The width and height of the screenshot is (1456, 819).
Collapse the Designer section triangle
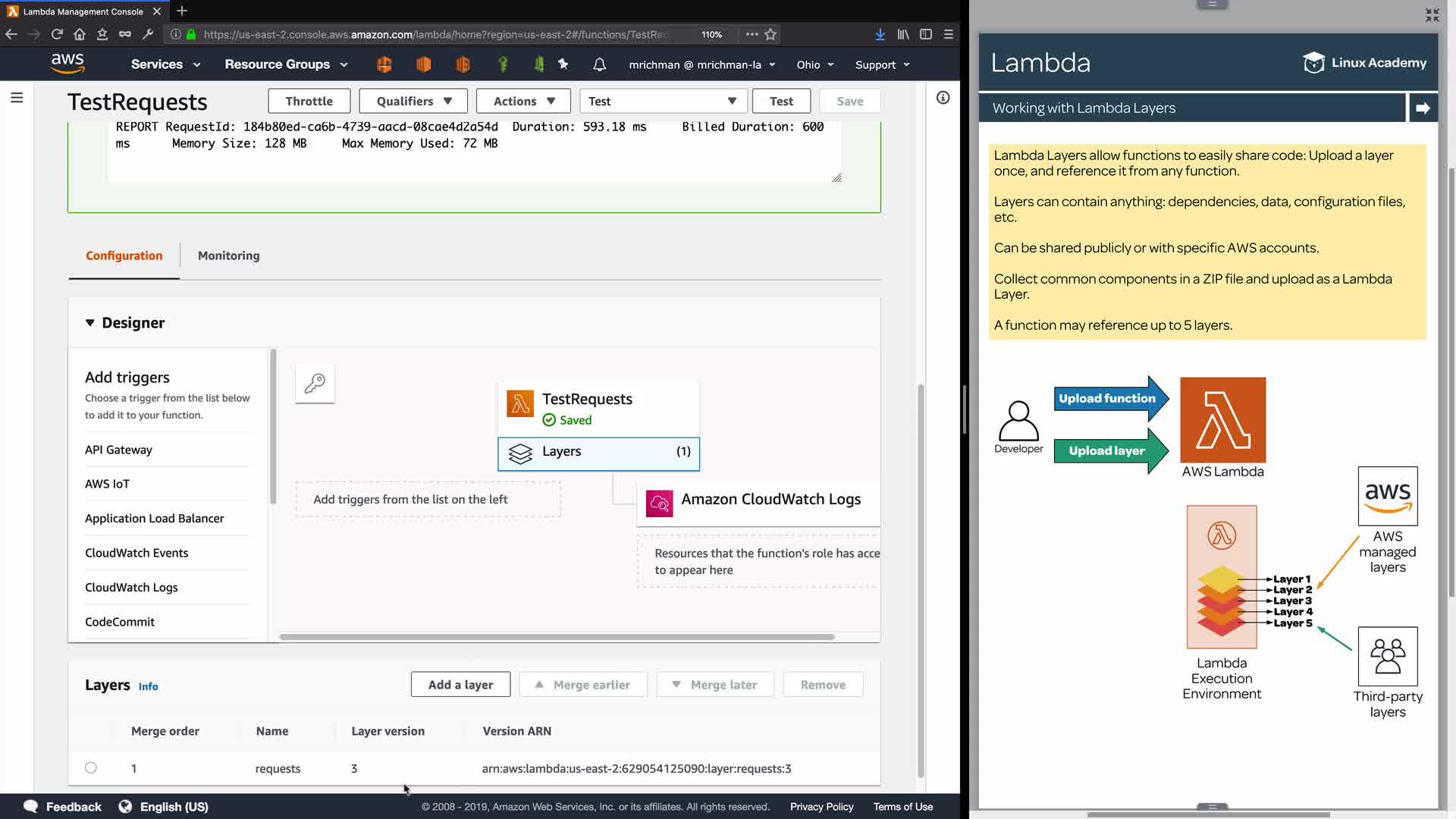click(90, 323)
